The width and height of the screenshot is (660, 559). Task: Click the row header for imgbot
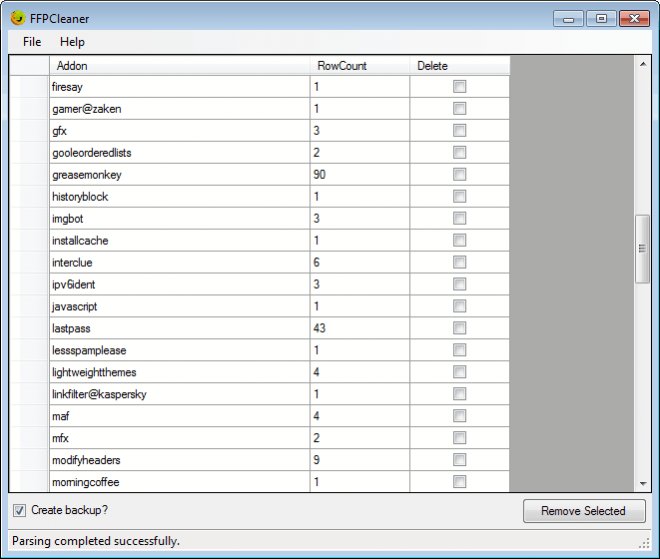pyautogui.click(x=29, y=219)
